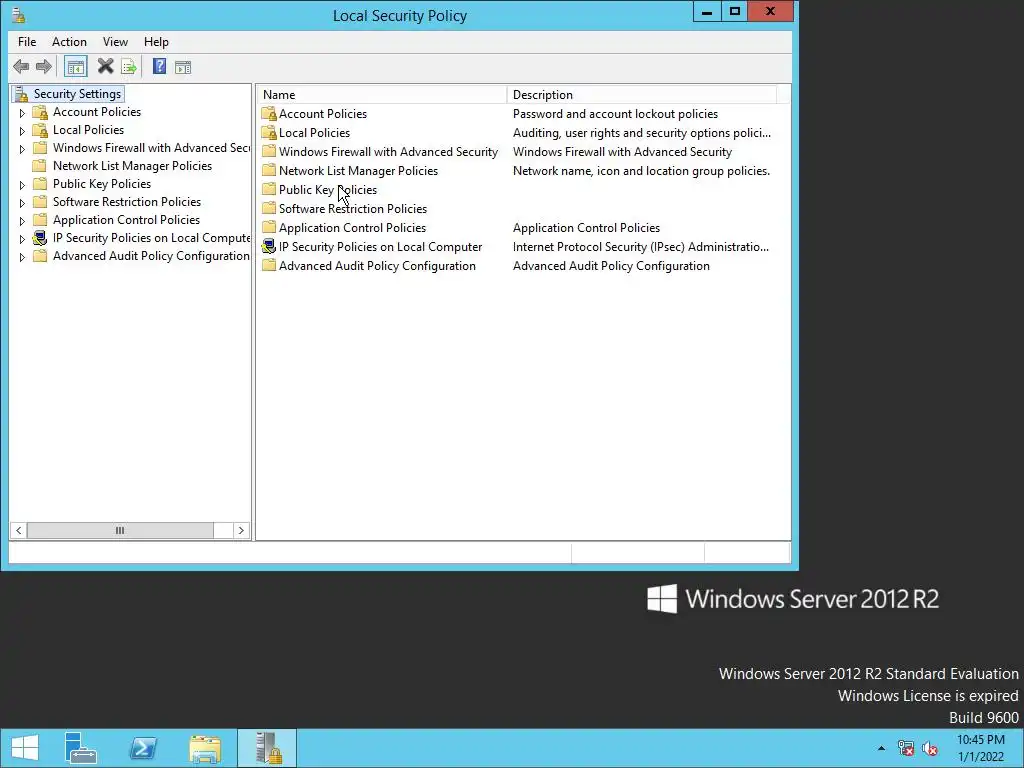The height and width of the screenshot is (768, 1024).
Task: Click the Forward arrow toolbar icon
Action: tap(44, 67)
